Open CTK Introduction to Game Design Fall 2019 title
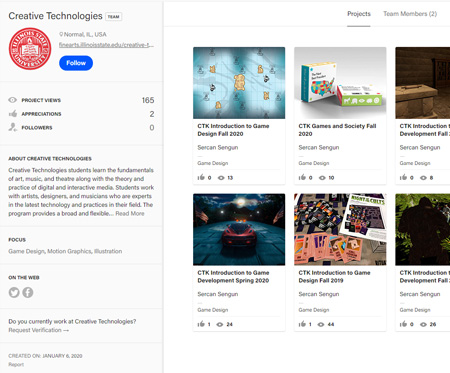450x373 pixels. [334, 276]
